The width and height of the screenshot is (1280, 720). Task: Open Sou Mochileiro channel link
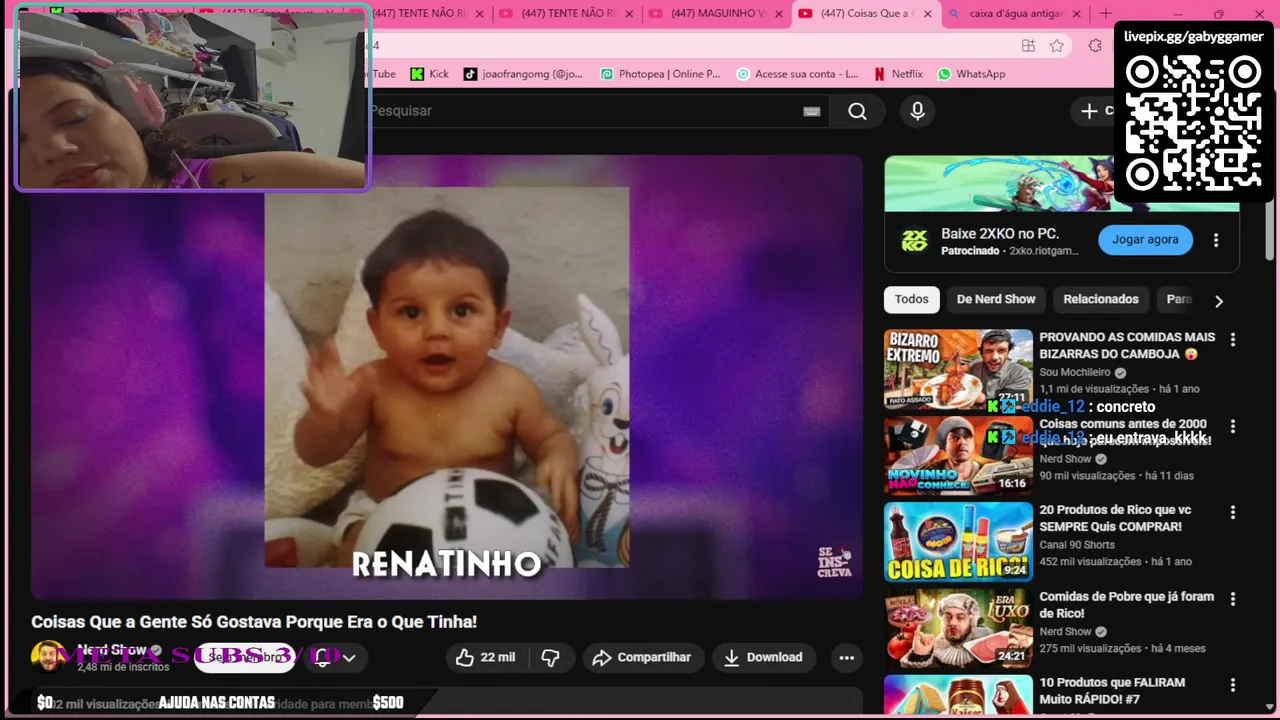(1074, 372)
